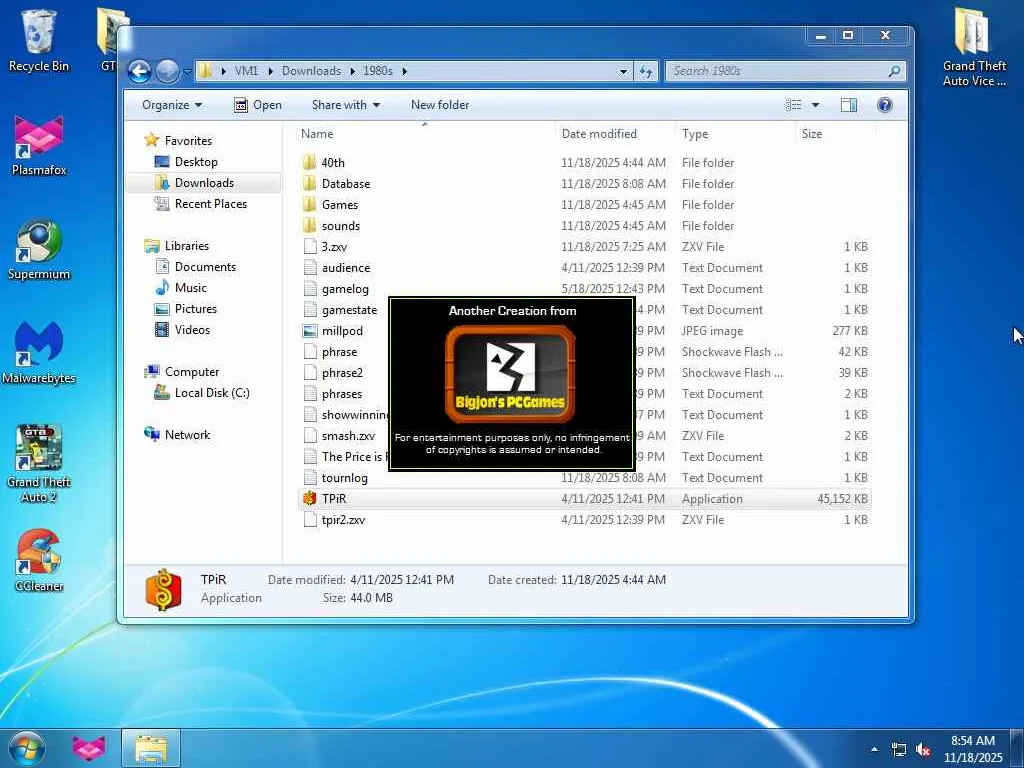
Task: Click the Explorer Forward arrow
Action: pyautogui.click(x=167, y=71)
